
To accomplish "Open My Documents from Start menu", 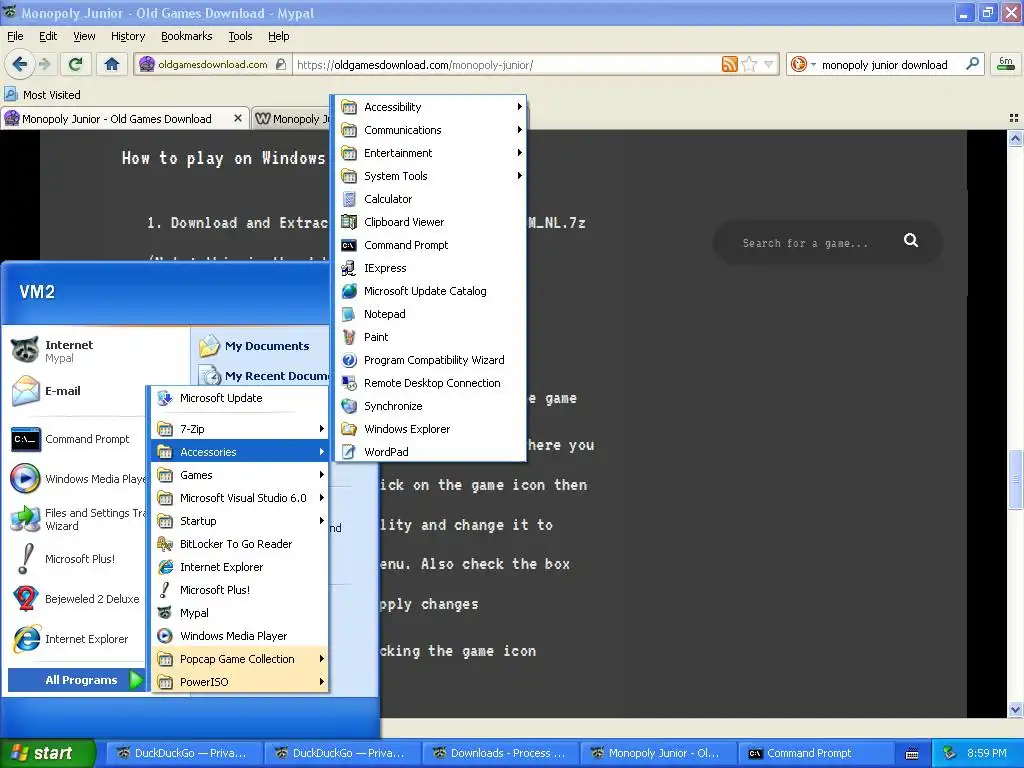I will pos(261,346).
